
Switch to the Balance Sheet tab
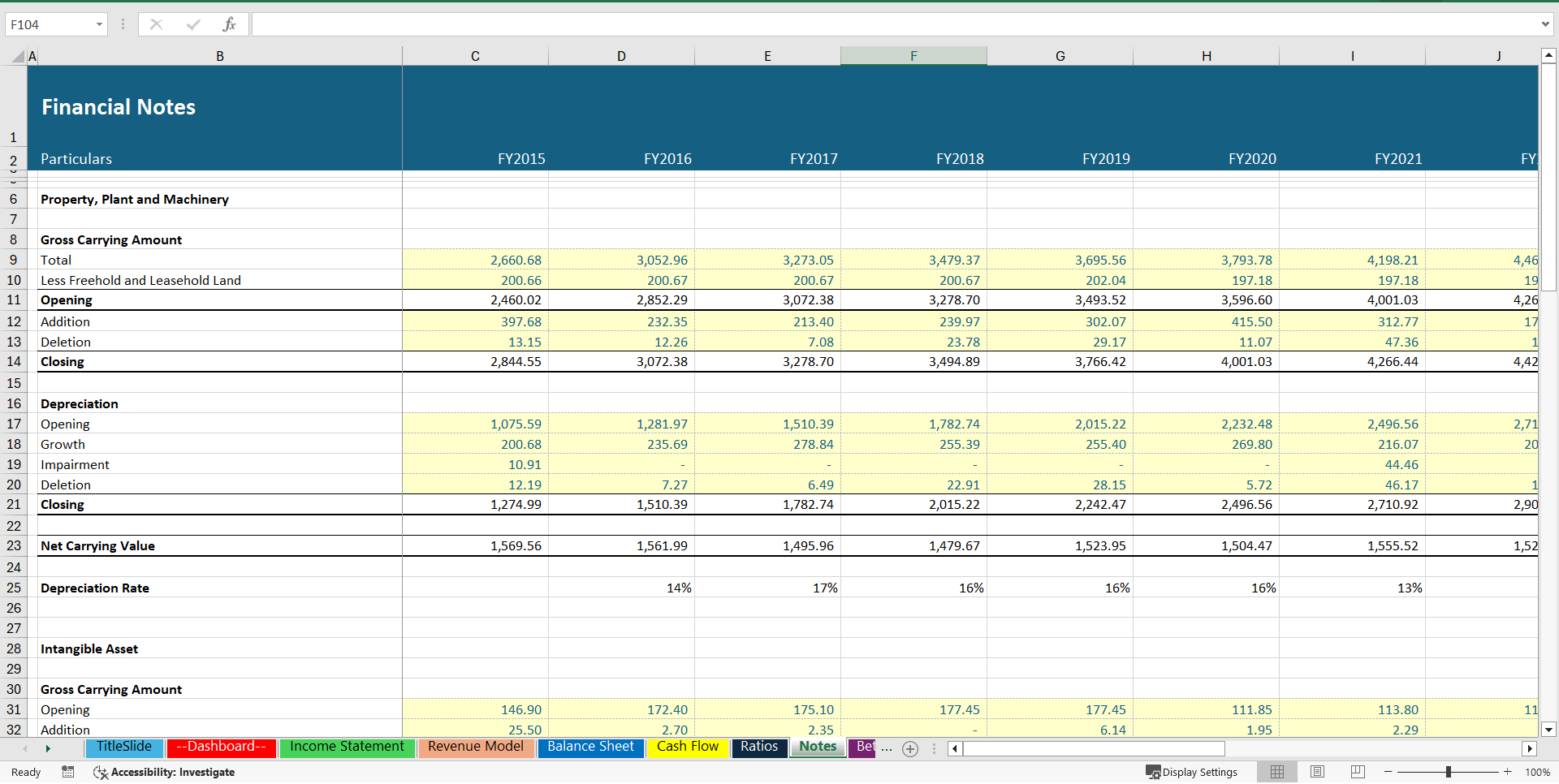pos(590,747)
